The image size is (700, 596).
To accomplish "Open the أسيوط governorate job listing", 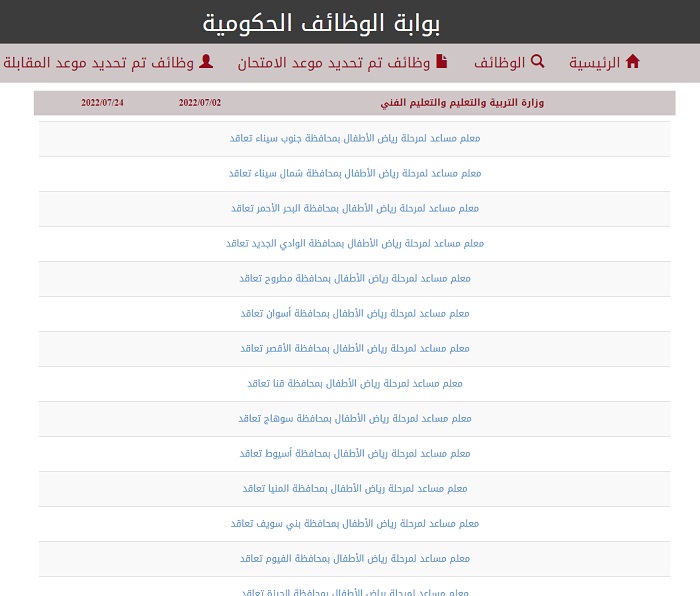I will 355,453.
